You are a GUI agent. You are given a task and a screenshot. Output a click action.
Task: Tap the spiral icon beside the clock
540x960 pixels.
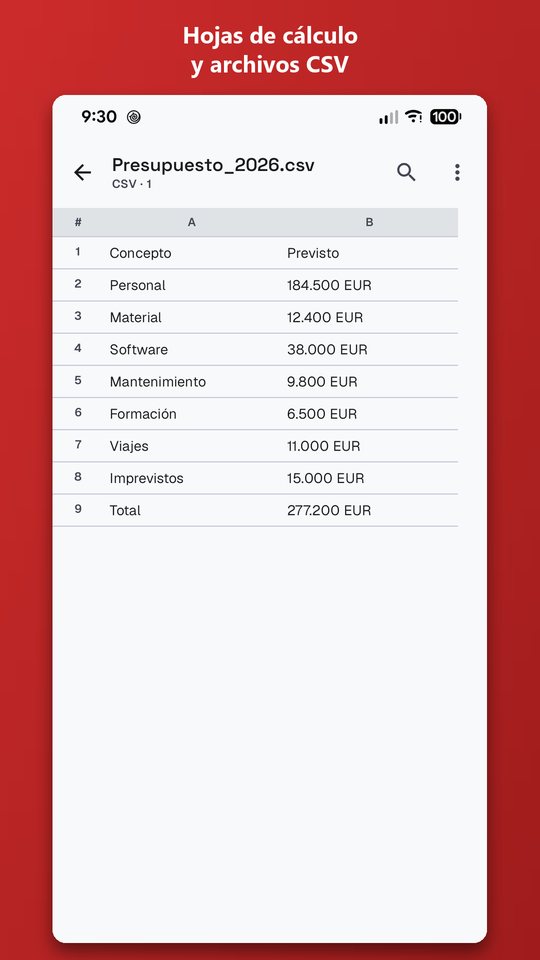point(133,116)
